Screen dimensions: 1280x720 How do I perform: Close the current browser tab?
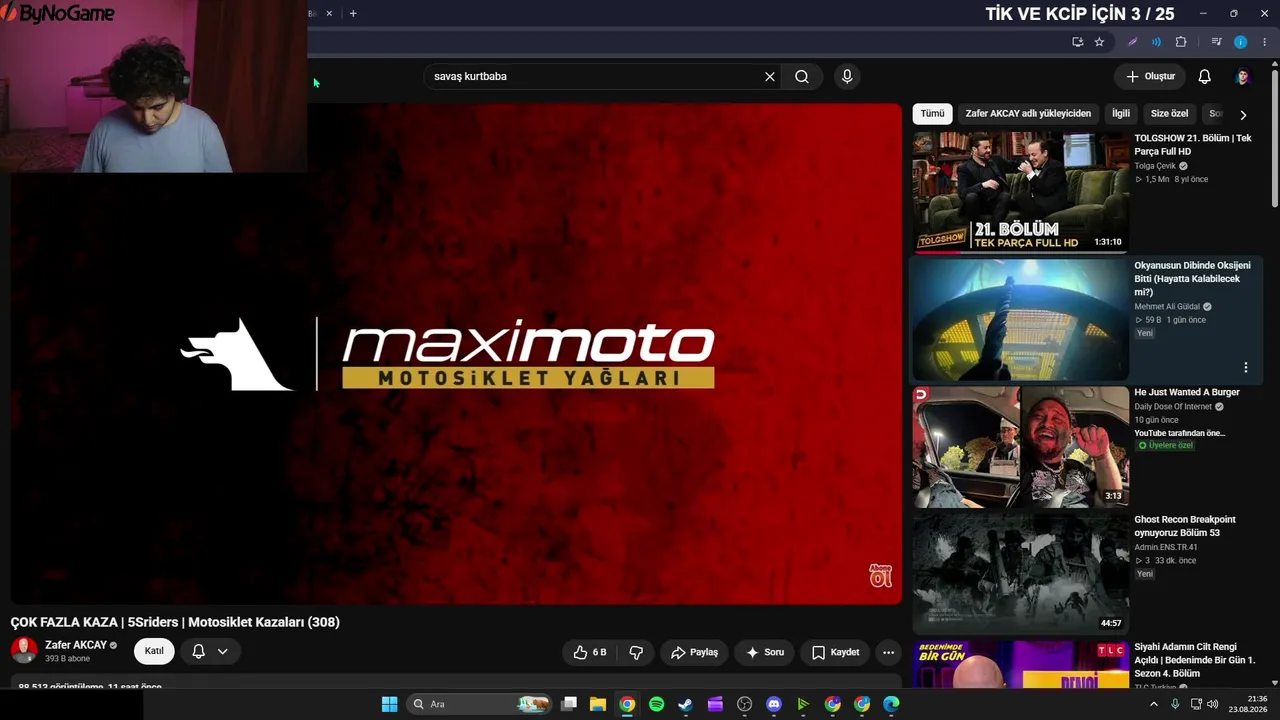click(x=329, y=13)
